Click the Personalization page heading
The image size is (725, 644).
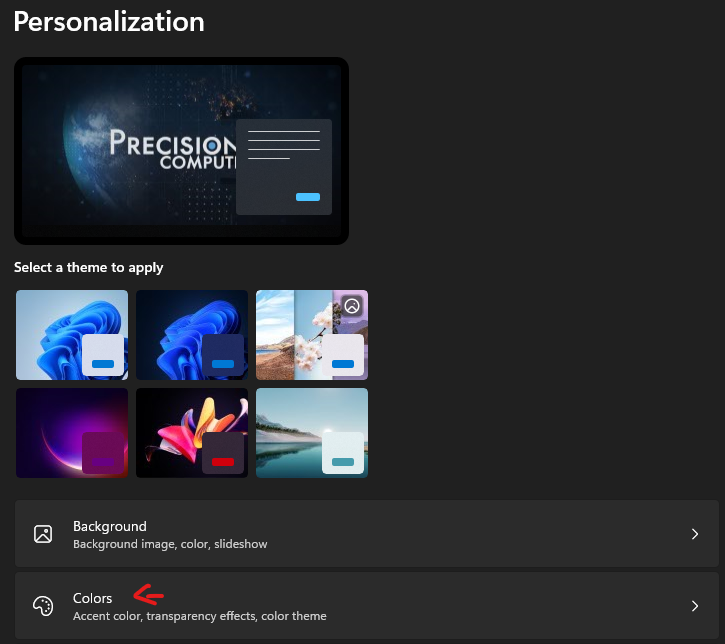coord(109,22)
